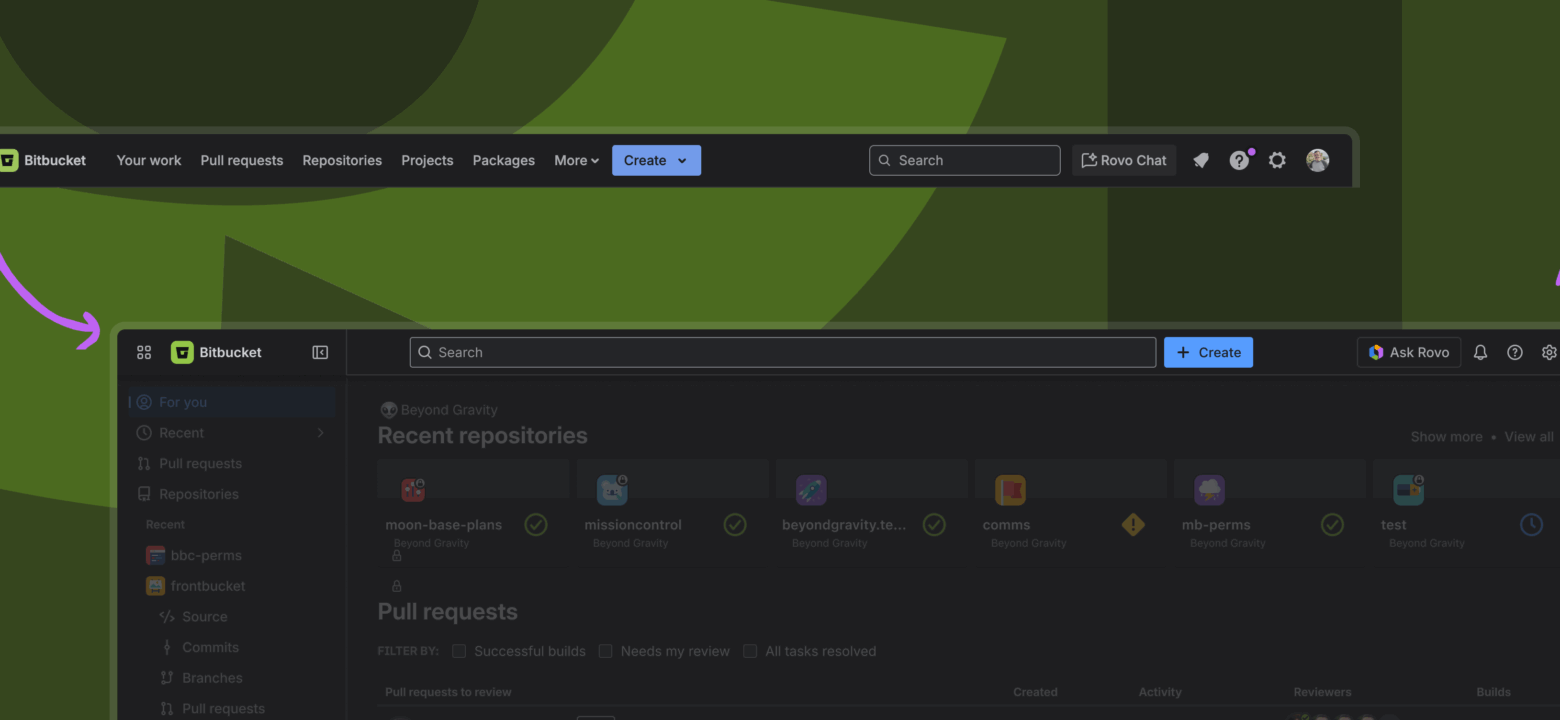This screenshot has width=1560, height=720.
Task: Toggle the All tasks resolved filter
Action: (x=749, y=650)
